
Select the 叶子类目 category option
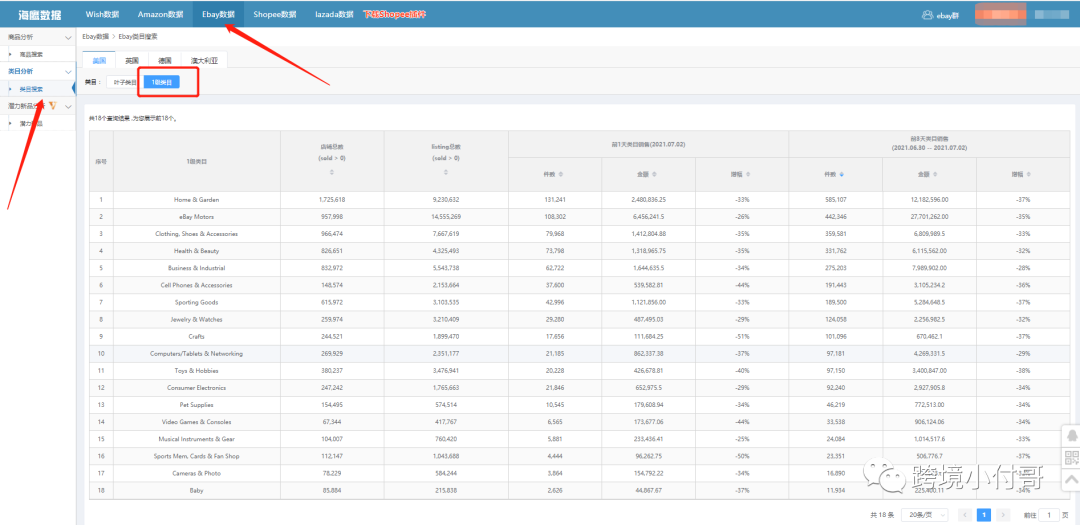125,82
